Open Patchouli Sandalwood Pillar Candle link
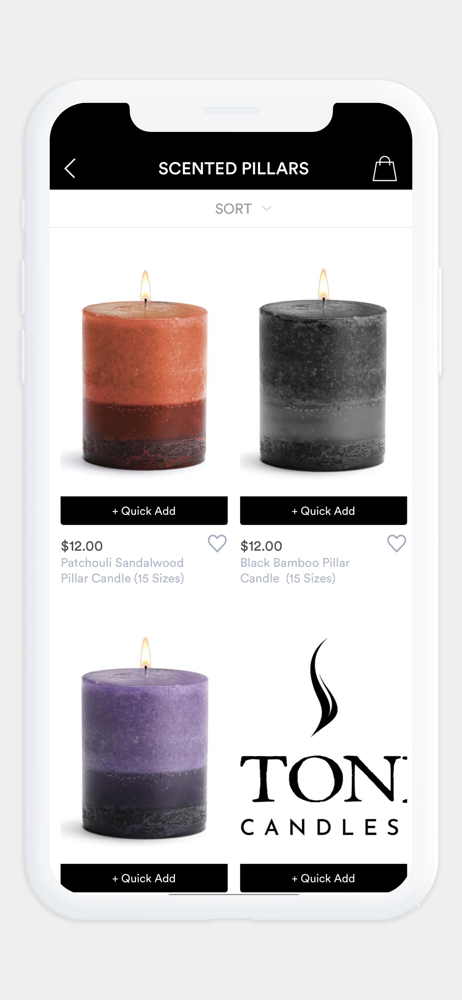Viewport: 462px width, 1000px height. pos(123,571)
